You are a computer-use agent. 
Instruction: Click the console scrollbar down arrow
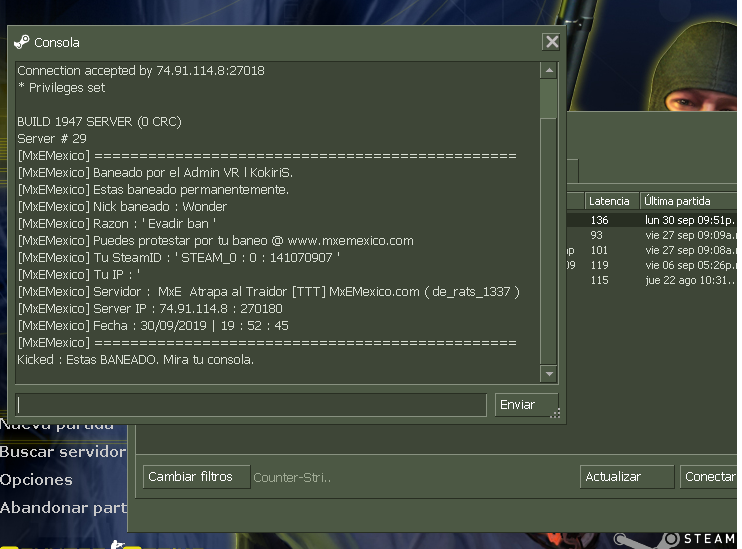coord(549,374)
